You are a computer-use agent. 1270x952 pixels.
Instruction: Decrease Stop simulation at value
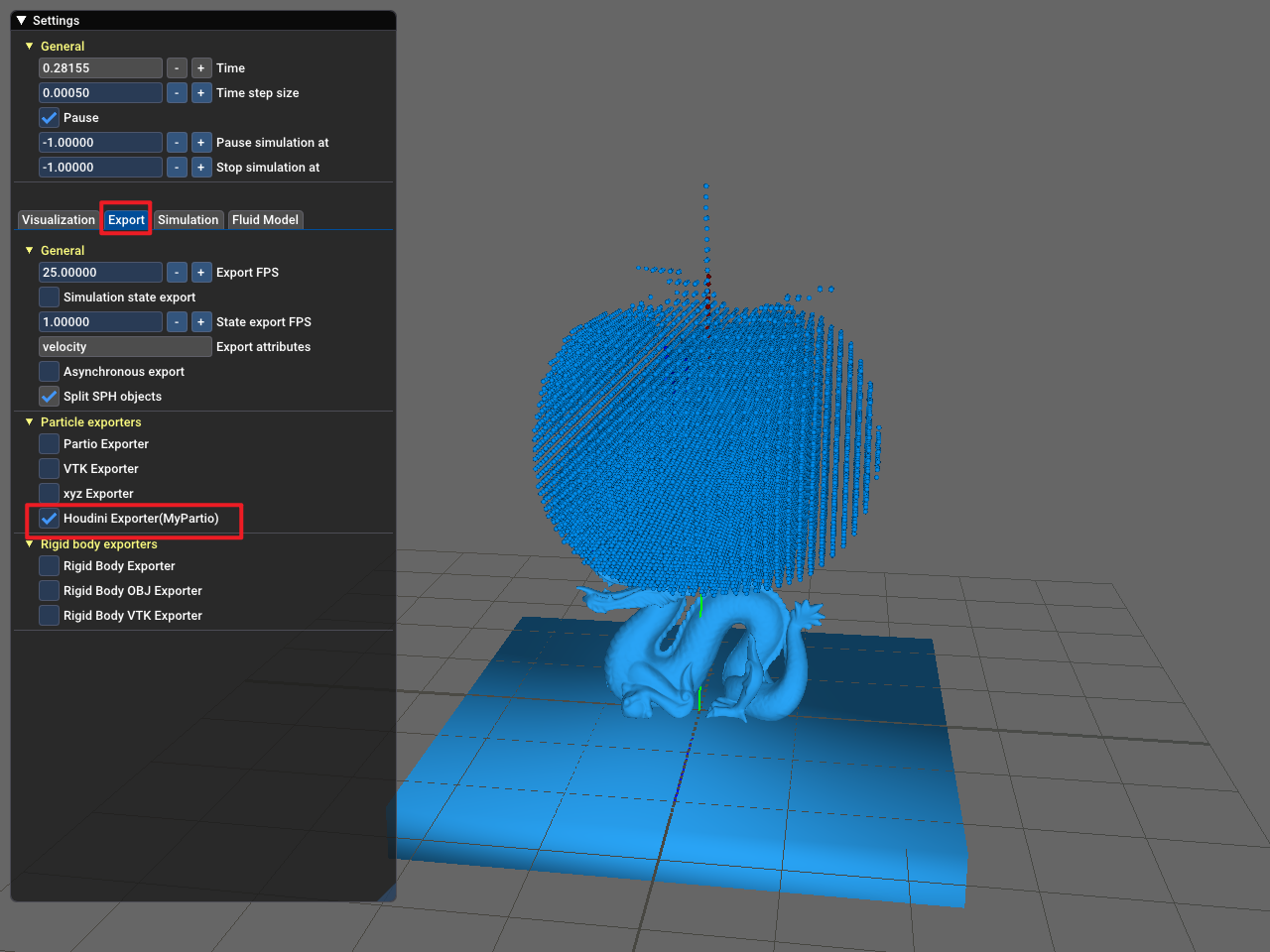177,168
